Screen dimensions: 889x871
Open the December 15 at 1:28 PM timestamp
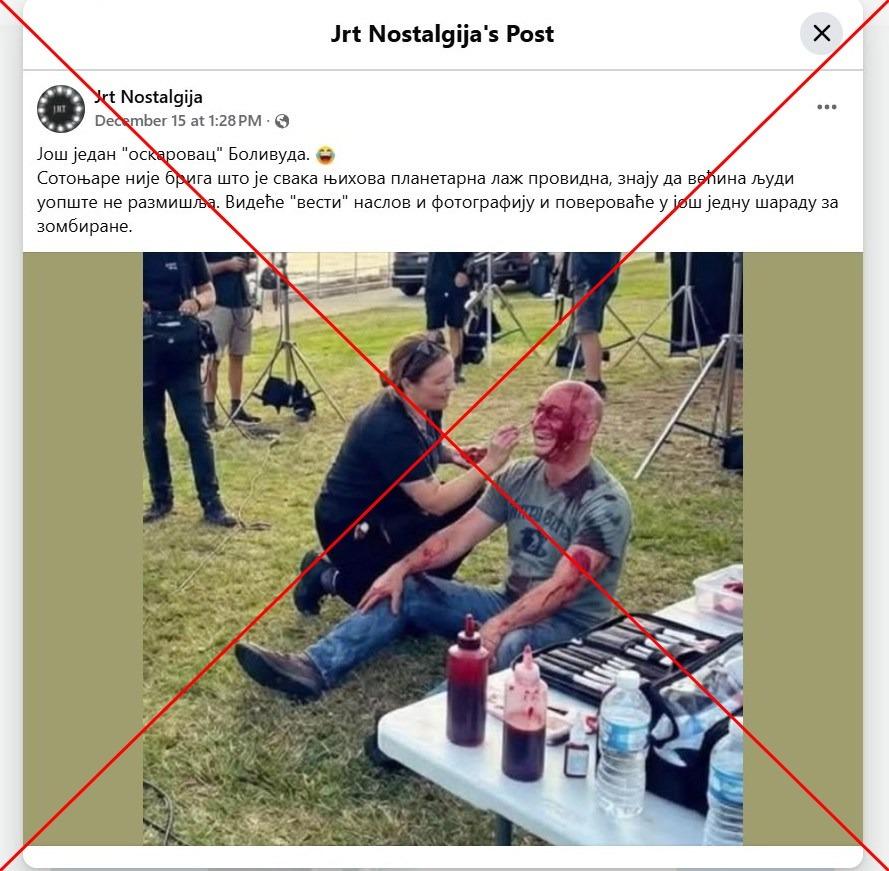[178, 121]
